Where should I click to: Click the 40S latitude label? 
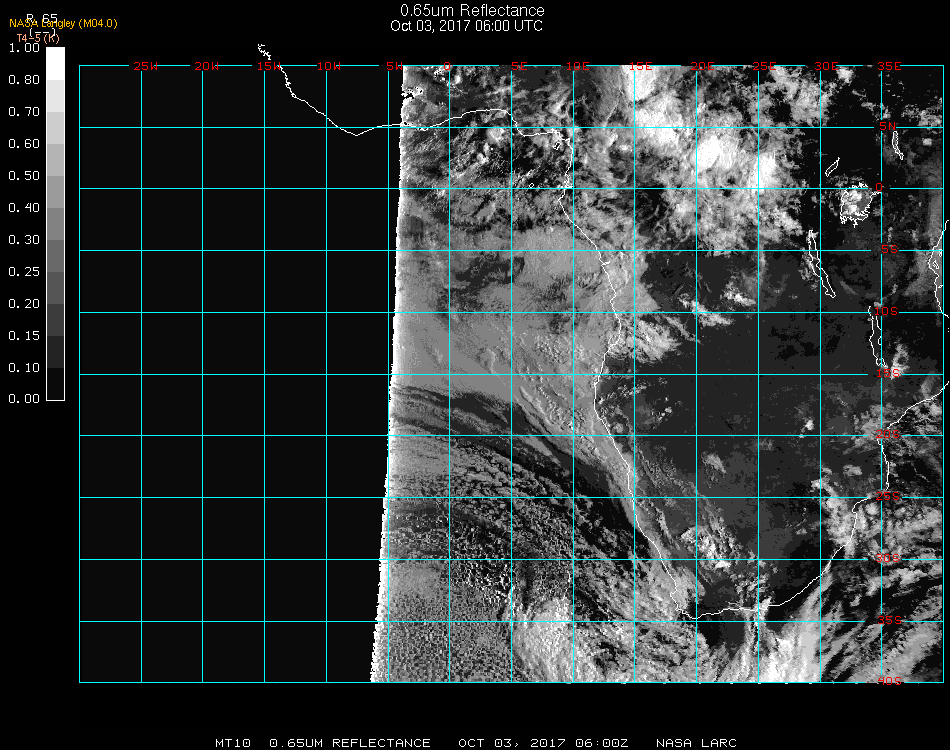[x=889, y=681]
